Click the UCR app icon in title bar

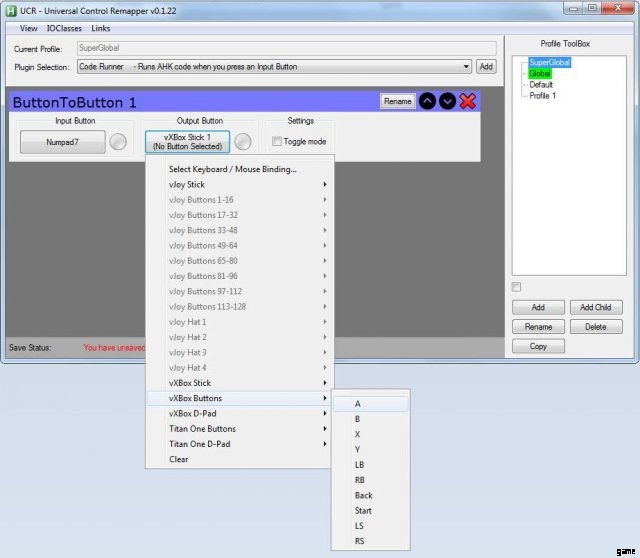(11, 8)
